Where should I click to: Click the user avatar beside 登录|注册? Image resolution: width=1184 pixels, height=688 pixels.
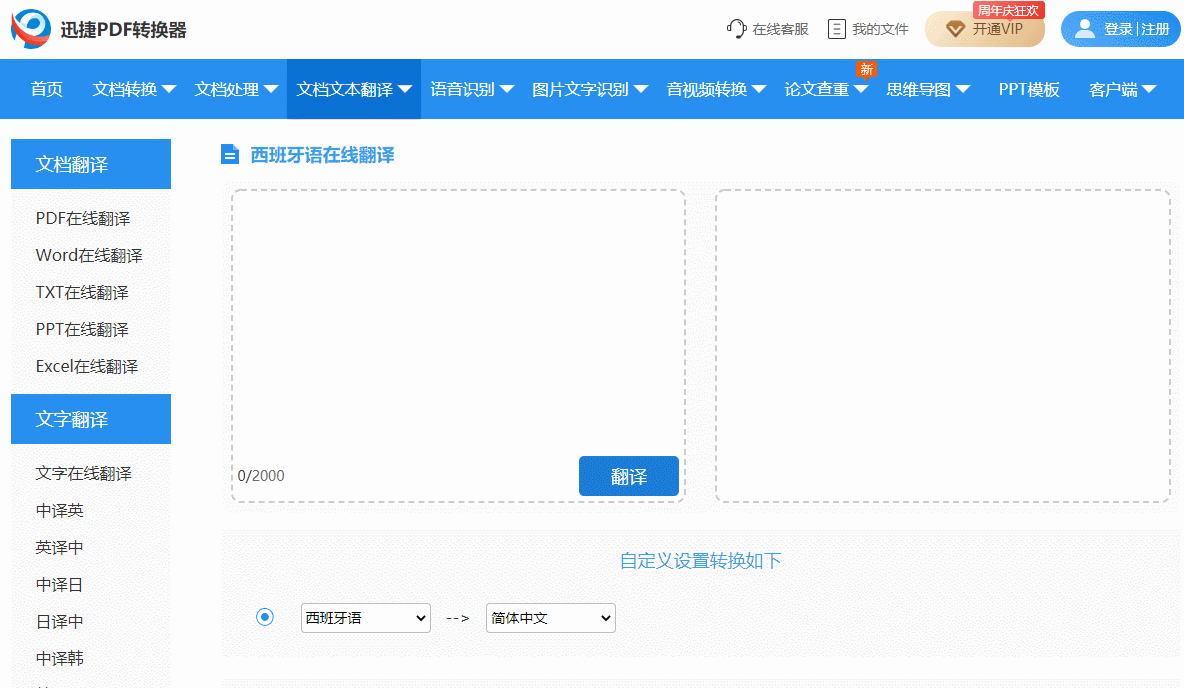click(1085, 29)
